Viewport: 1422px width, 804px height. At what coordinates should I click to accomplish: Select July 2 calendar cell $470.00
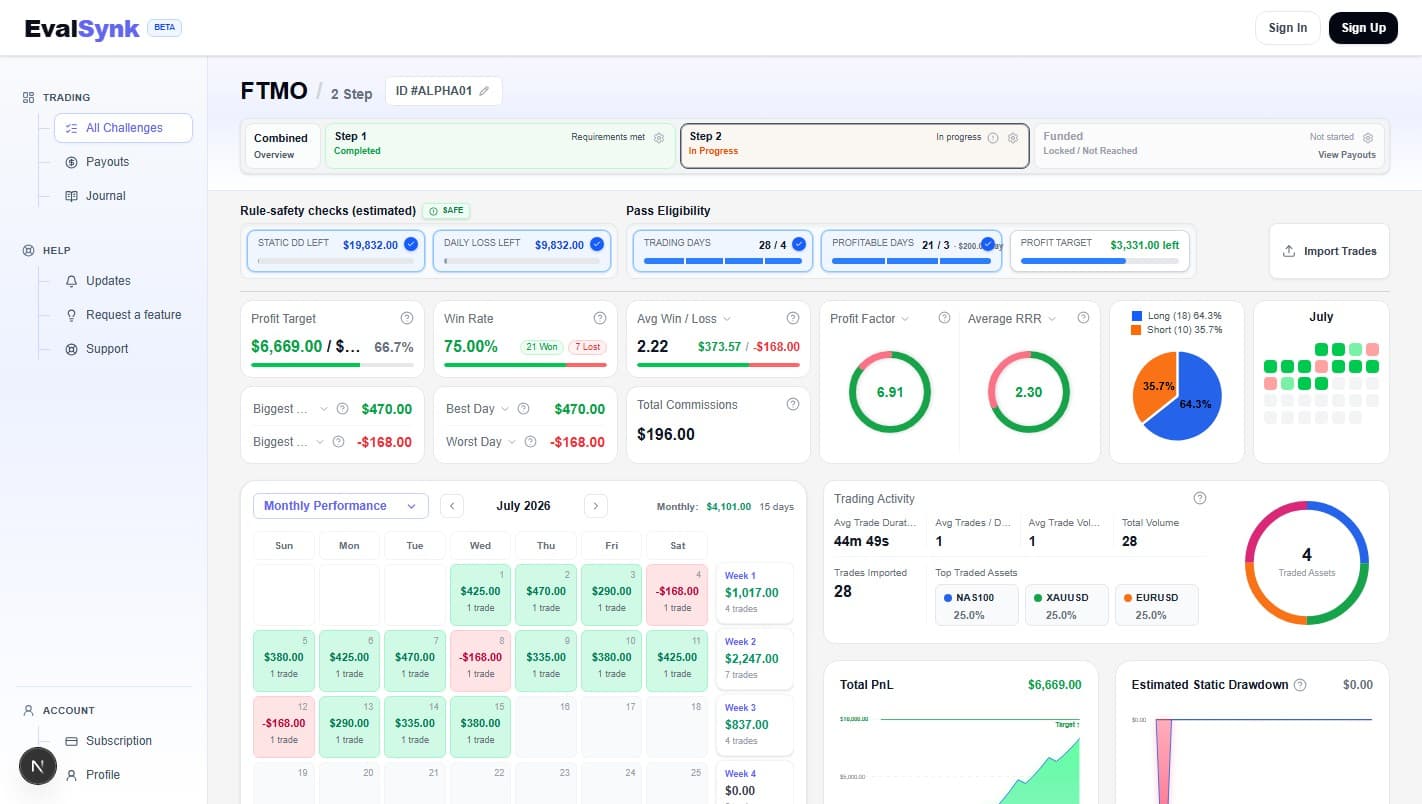point(546,596)
